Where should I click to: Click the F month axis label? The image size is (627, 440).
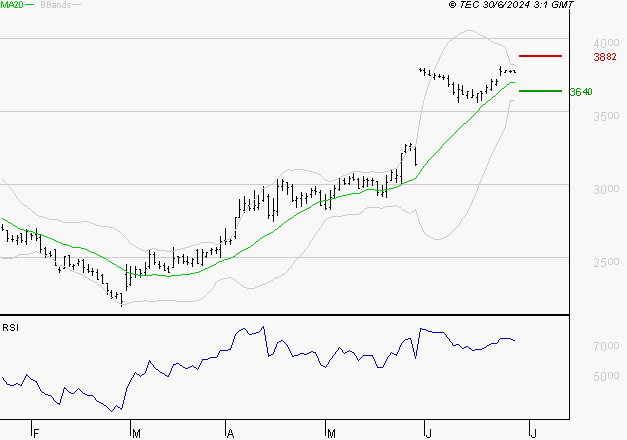pyautogui.click(x=36, y=434)
